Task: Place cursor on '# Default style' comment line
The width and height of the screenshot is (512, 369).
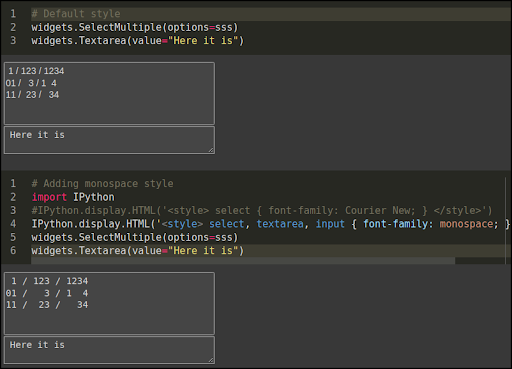Action: pos(76,14)
